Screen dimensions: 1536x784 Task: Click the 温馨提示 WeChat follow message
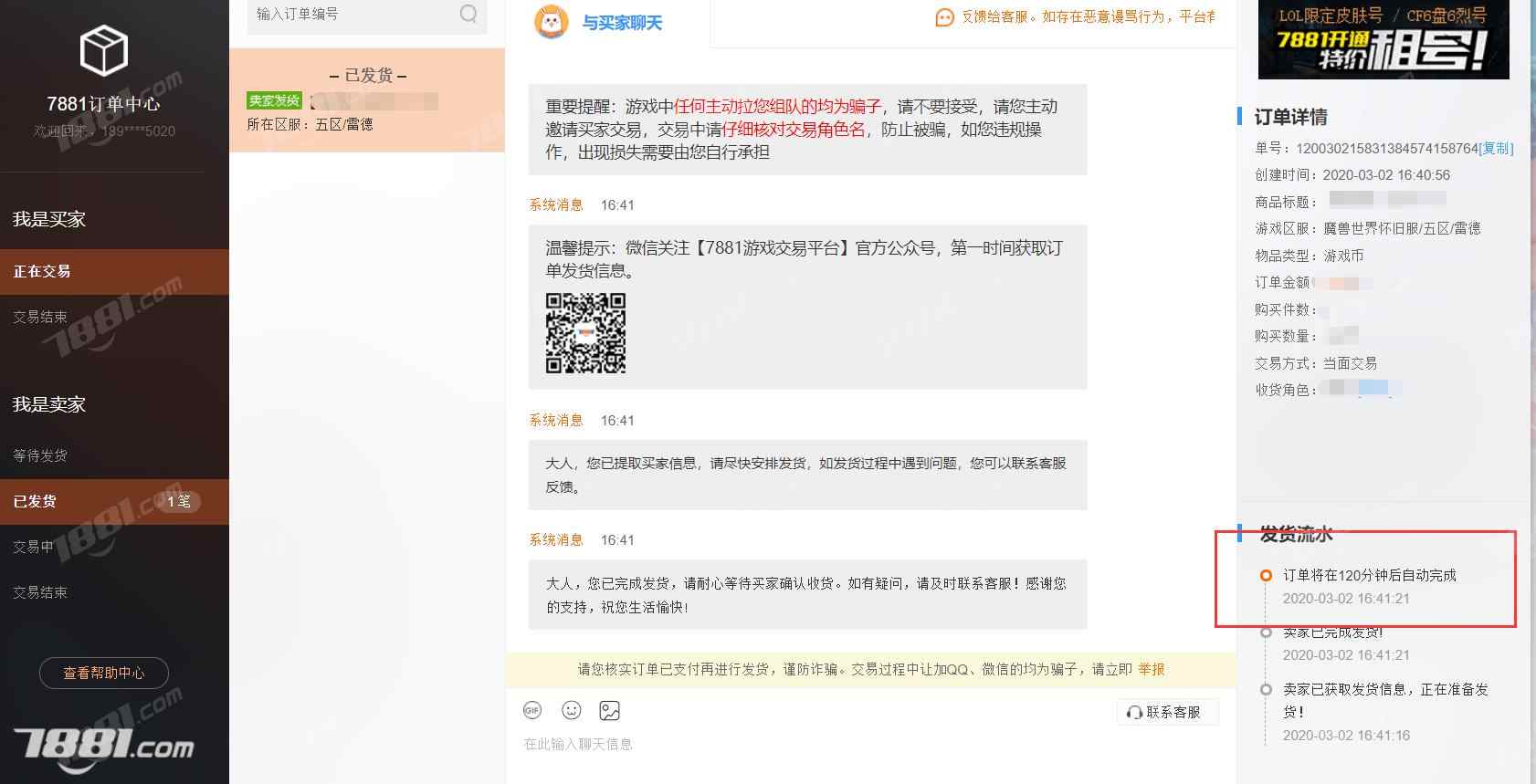click(x=807, y=307)
